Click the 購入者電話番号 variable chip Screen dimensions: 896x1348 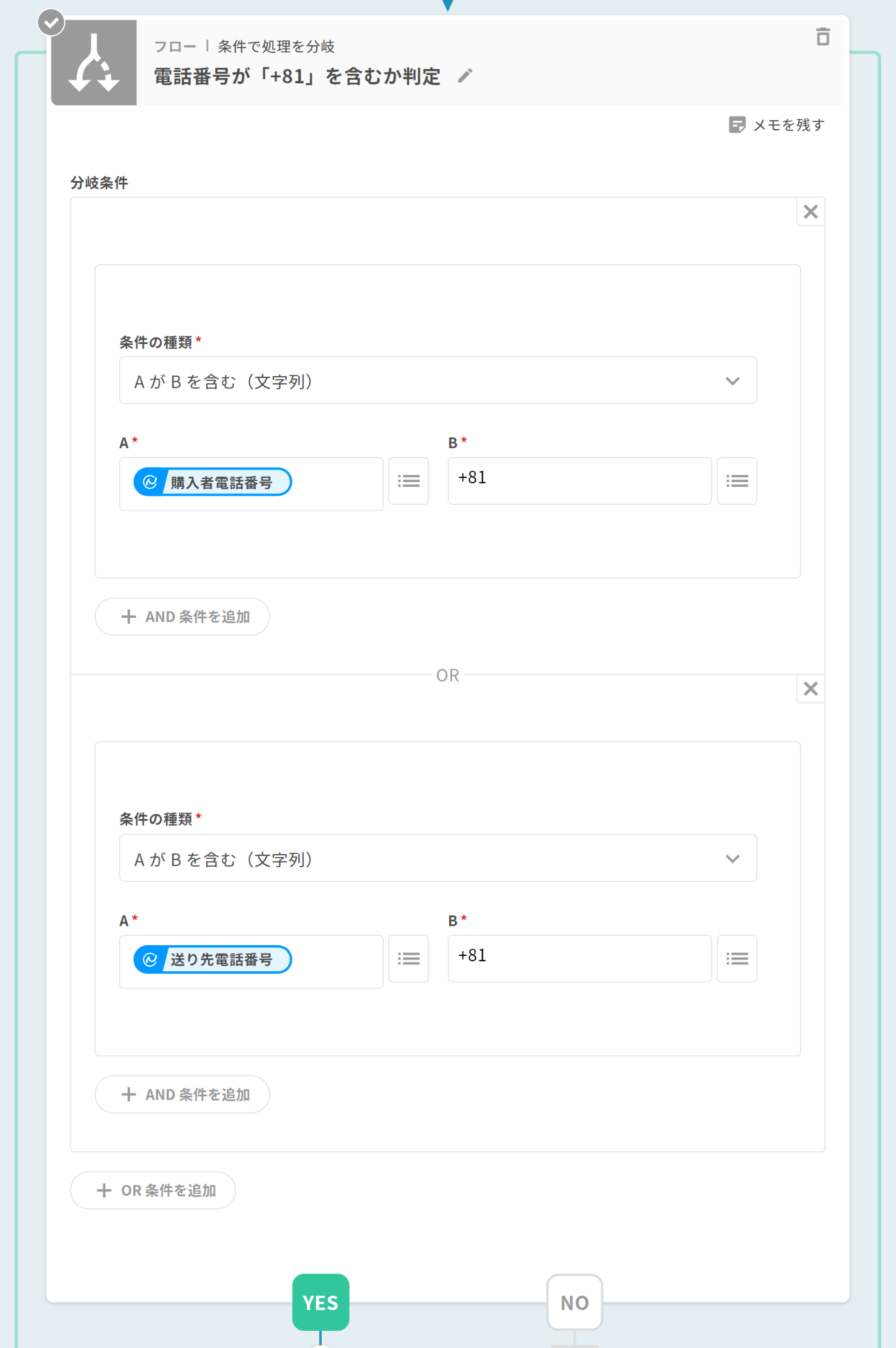click(212, 482)
